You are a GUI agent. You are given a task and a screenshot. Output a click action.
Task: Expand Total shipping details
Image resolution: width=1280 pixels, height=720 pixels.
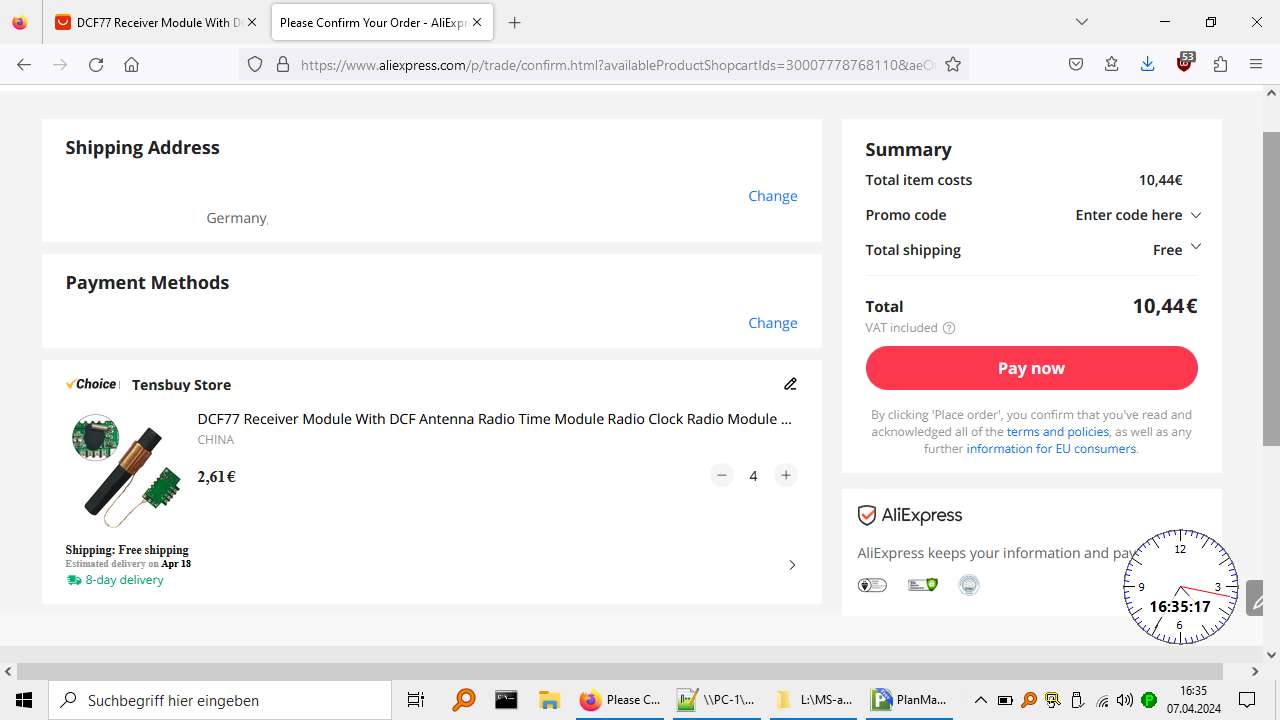point(1195,248)
